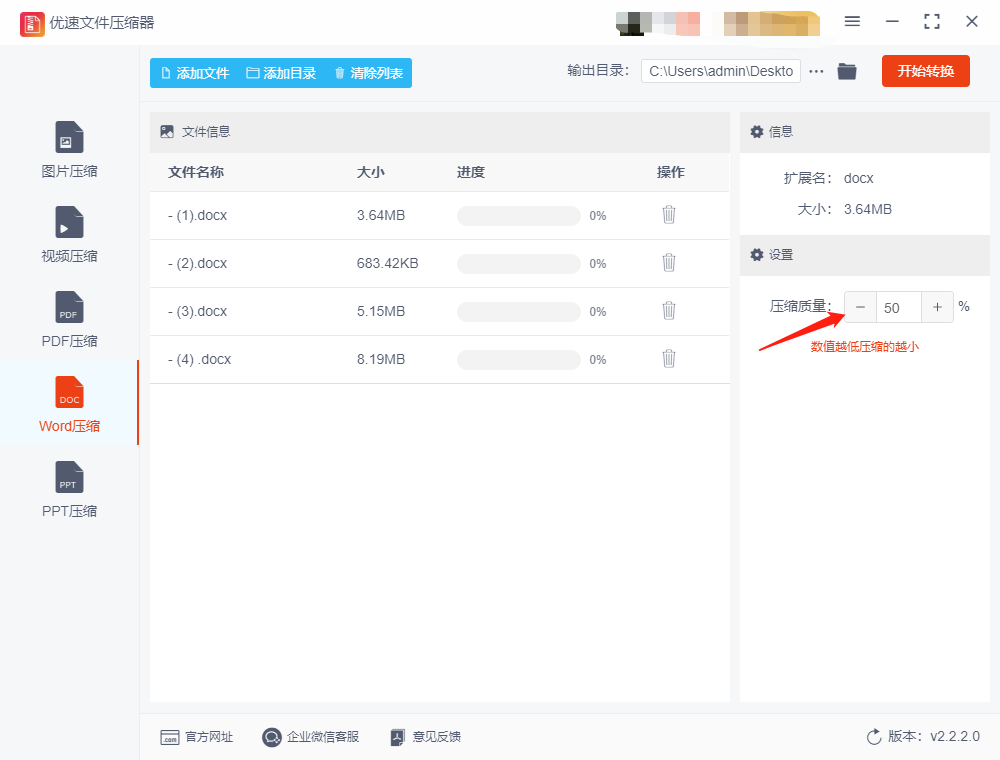This screenshot has width=1000, height=760.
Task: Click the refresh icon beside the version number
Action: tap(871, 736)
